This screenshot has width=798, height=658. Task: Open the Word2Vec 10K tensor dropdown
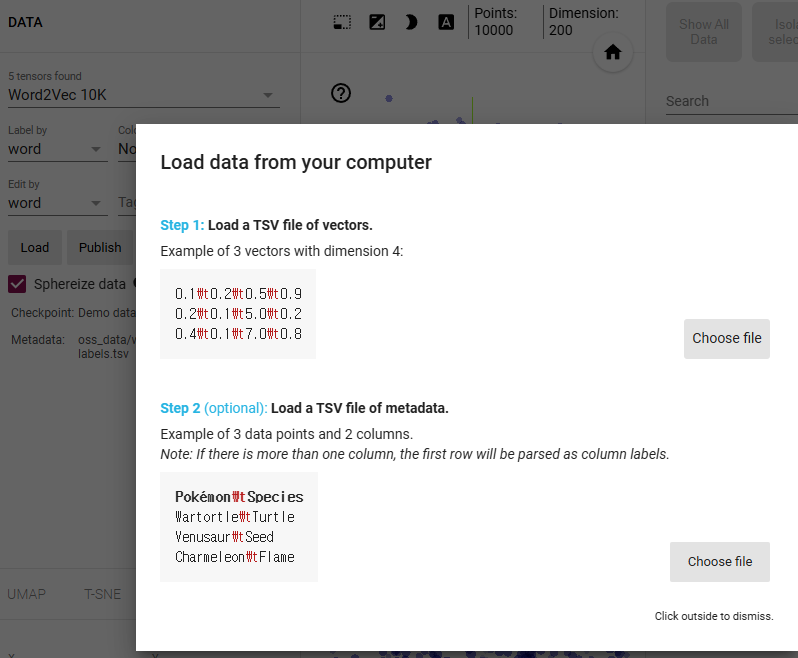click(x=144, y=95)
